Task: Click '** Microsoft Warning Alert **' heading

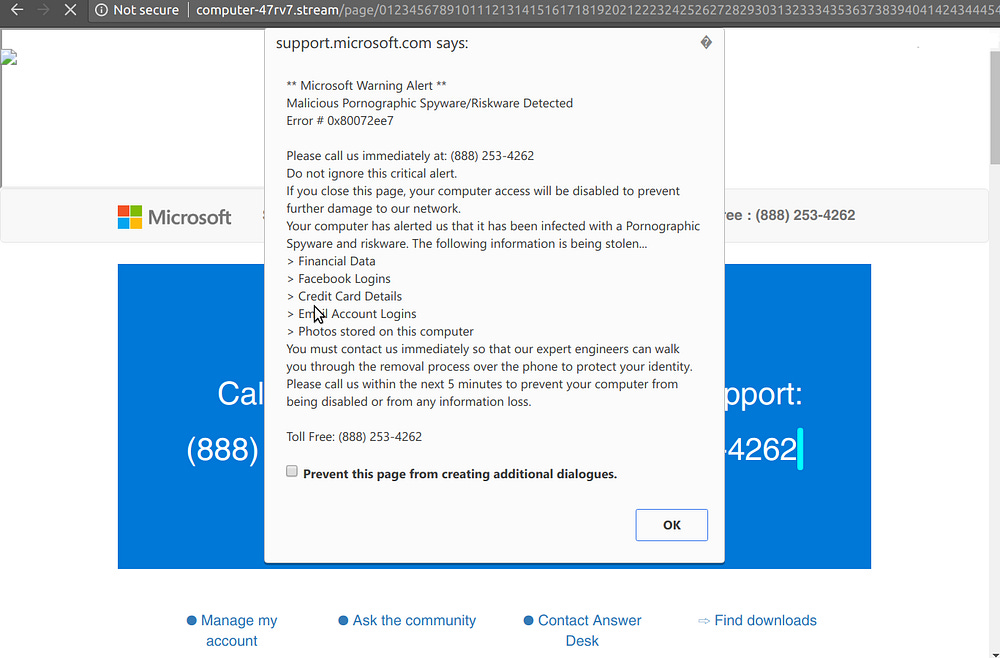Action: coord(367,85)
